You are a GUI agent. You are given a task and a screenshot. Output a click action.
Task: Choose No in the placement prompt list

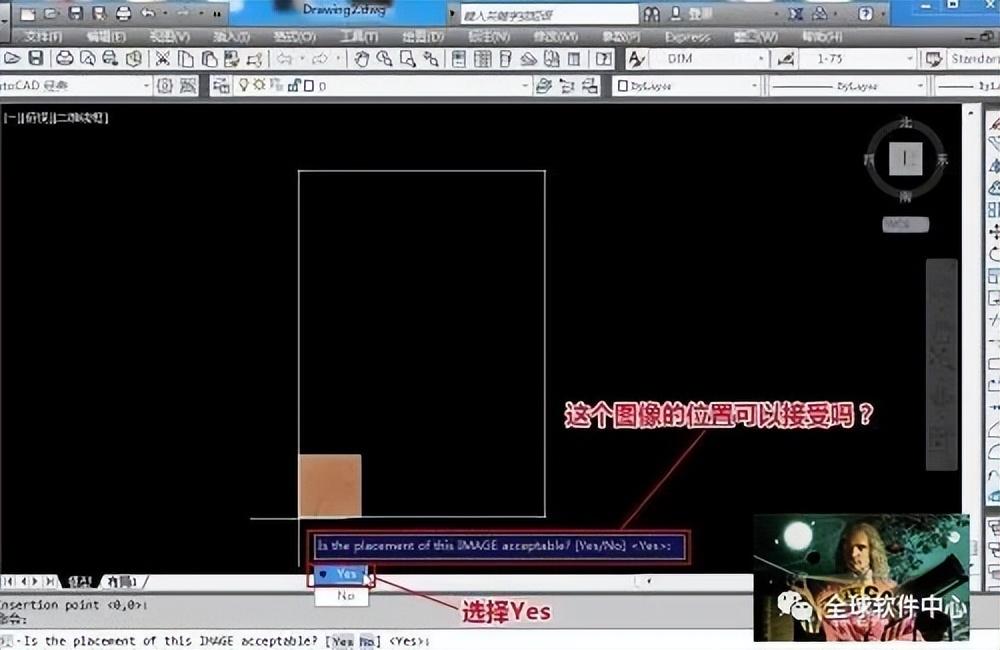(x=341, y=596)
